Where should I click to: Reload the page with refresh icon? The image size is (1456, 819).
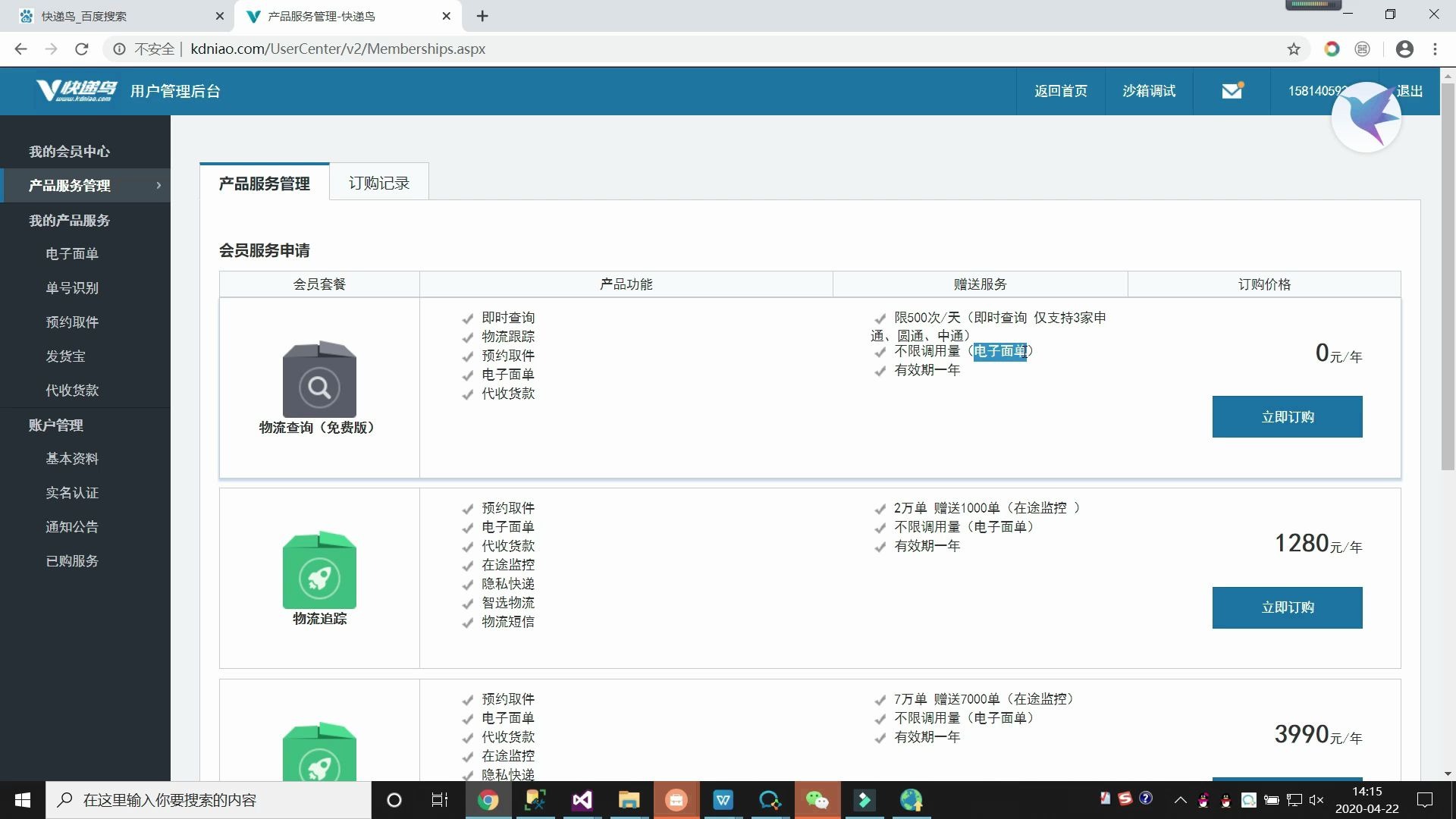[81, 49]
